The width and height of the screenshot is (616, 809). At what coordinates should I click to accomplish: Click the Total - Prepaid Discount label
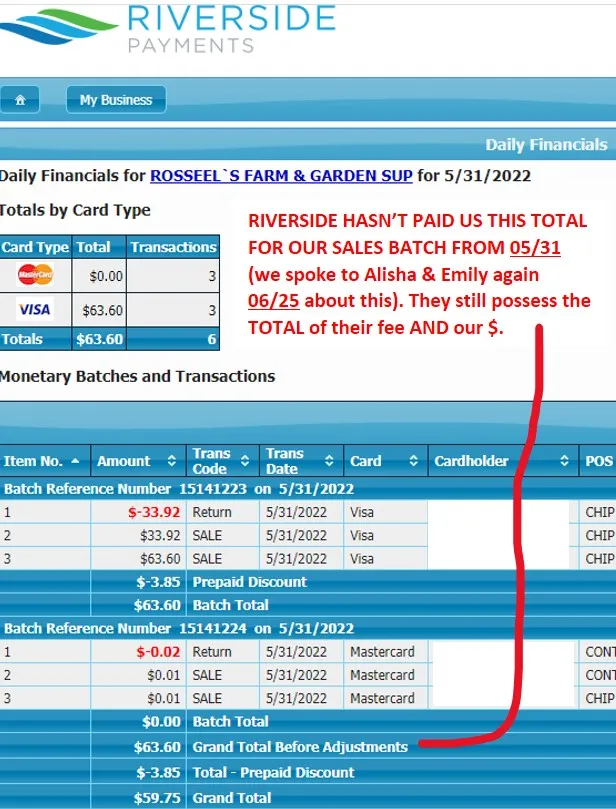(x=273, y=772)
